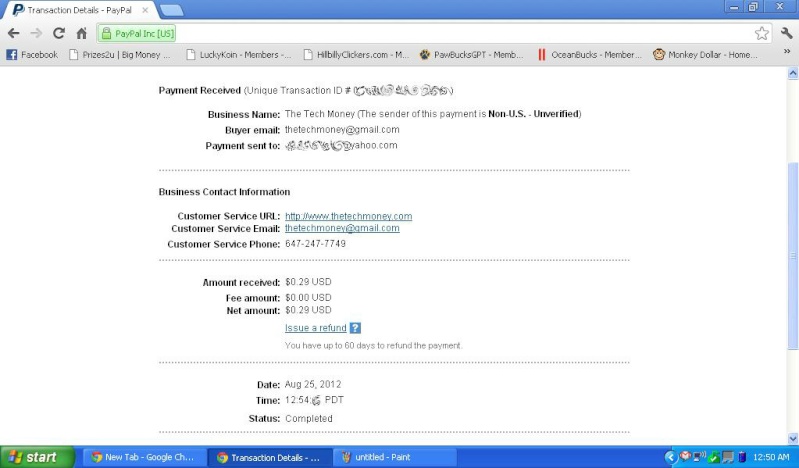799x468 pixels.
Task: Click the Fee amount $0.00 USD value
Action: [308, 297]
